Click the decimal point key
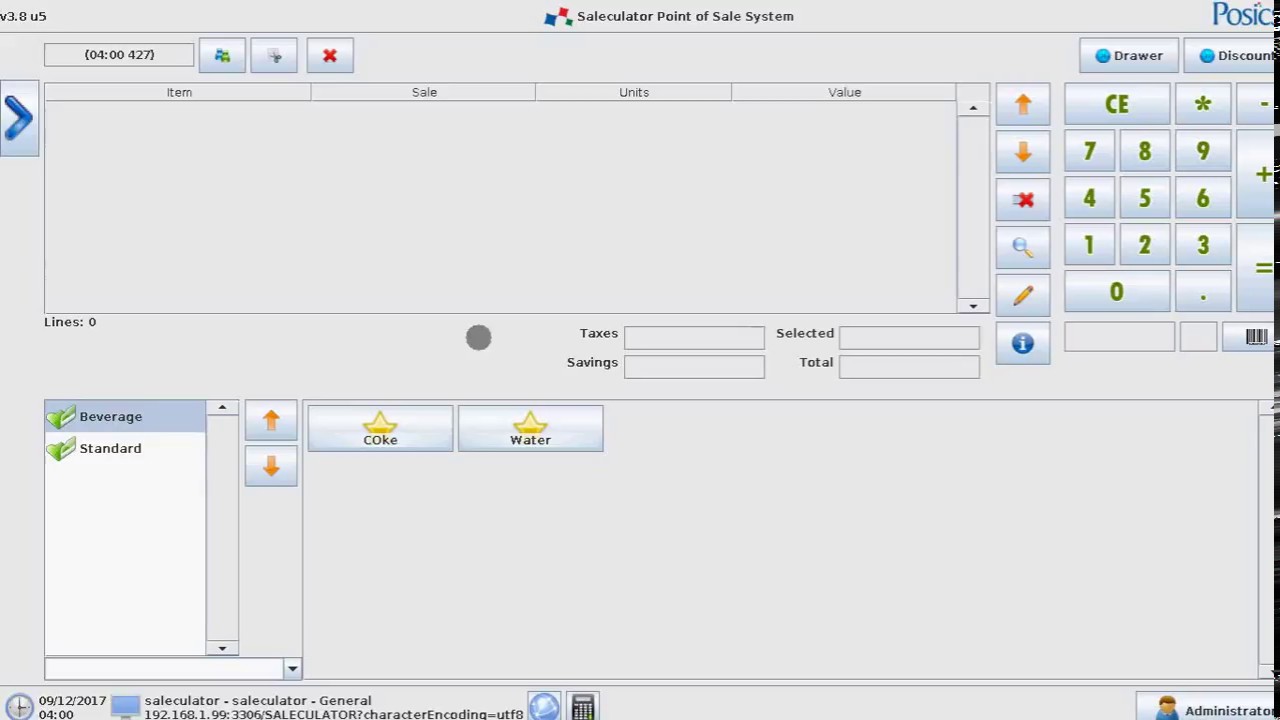The image size is (1280, 720). pyautogui.click(x=1203, y=292)
